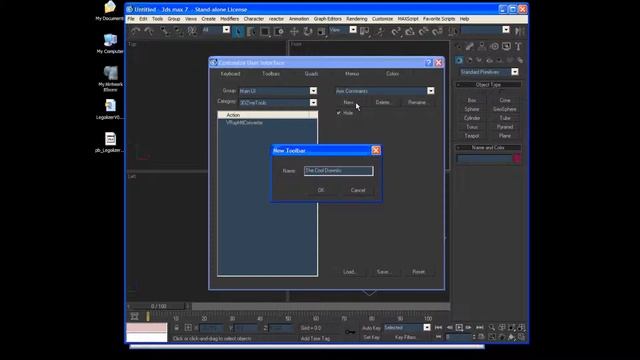Toggle the 3D Snaps icon

click(x=396, y=31)
